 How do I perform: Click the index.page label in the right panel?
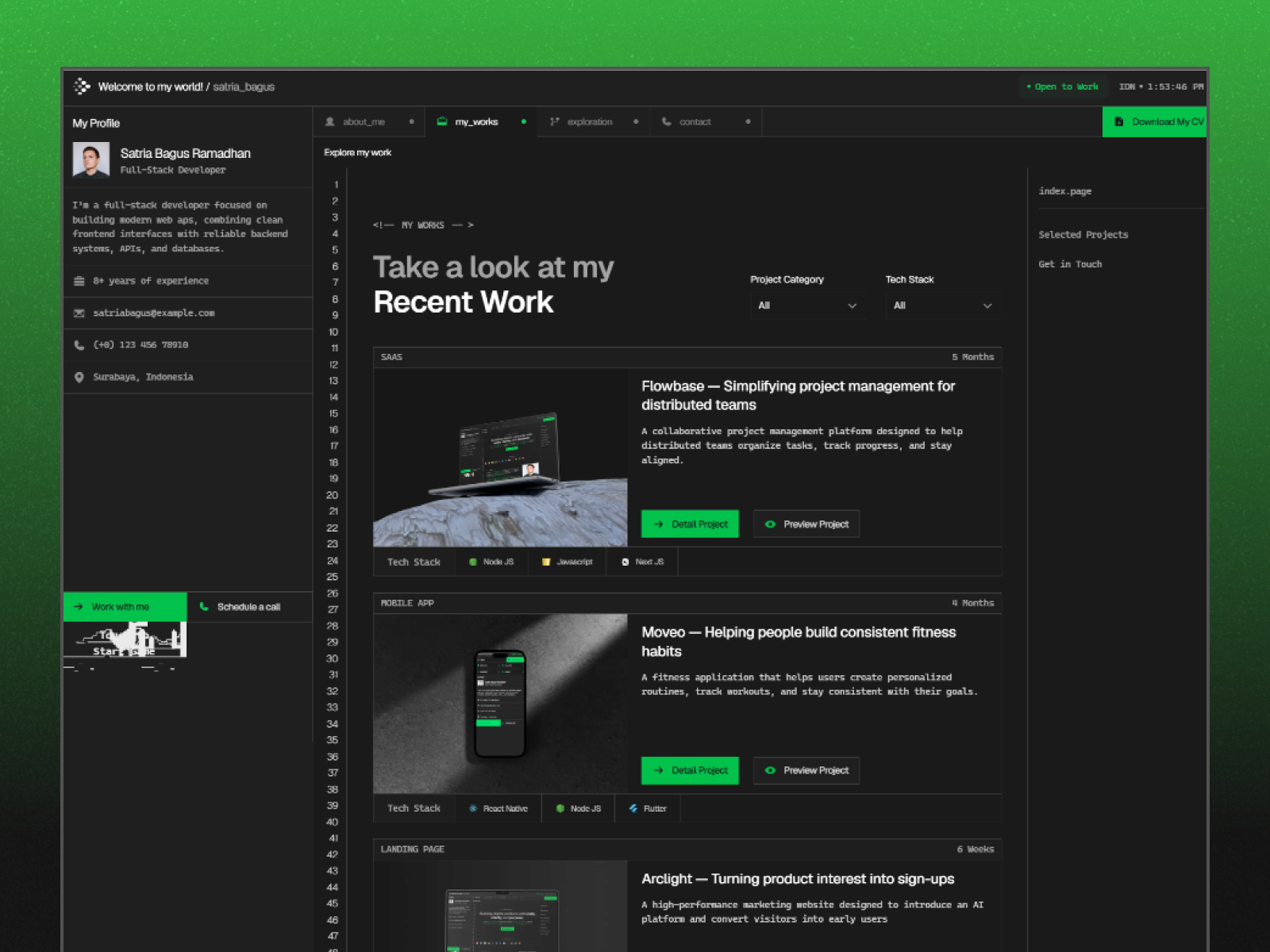coord(1065,191)
